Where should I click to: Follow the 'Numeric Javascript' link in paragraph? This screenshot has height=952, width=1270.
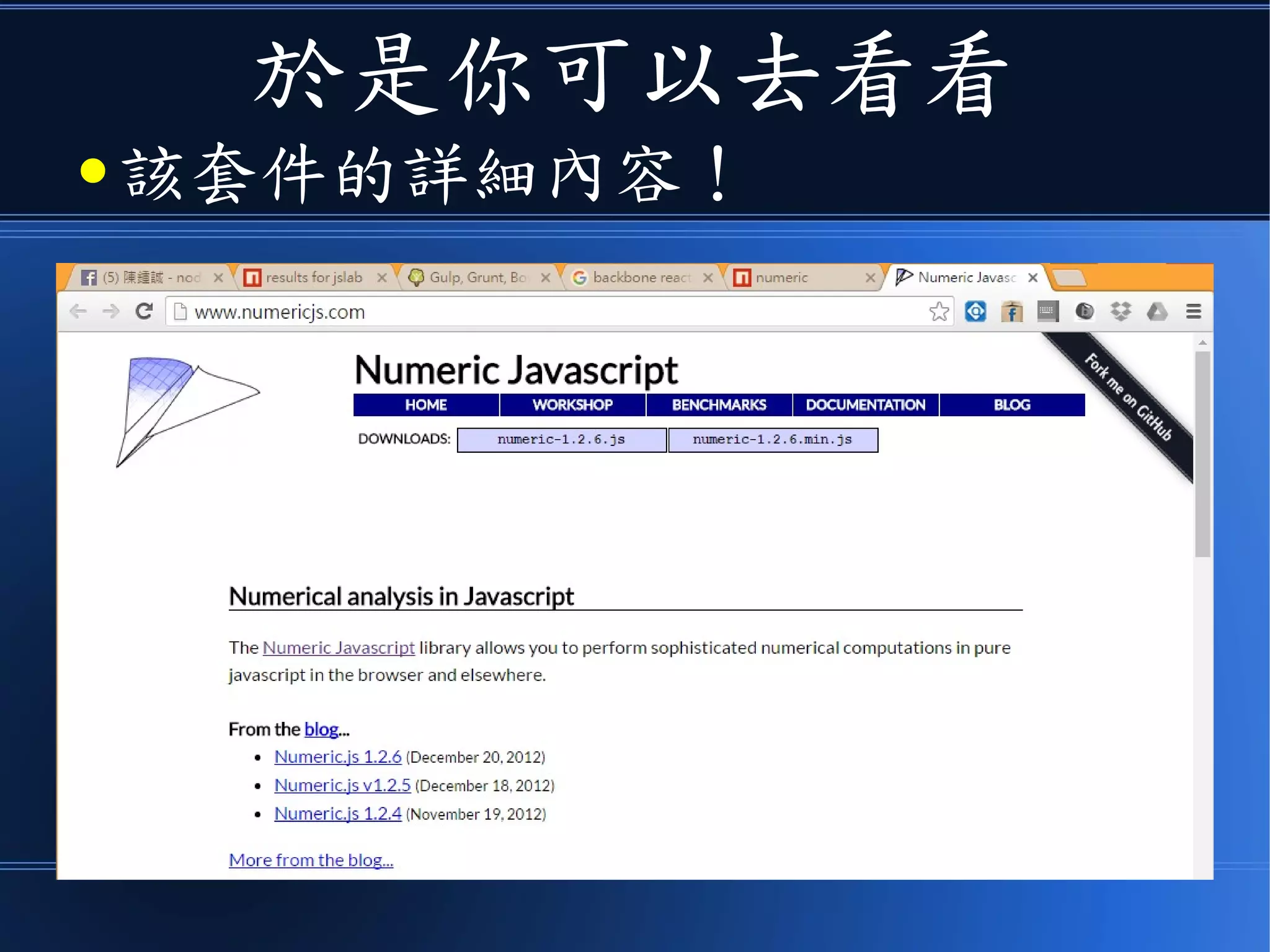339,647
